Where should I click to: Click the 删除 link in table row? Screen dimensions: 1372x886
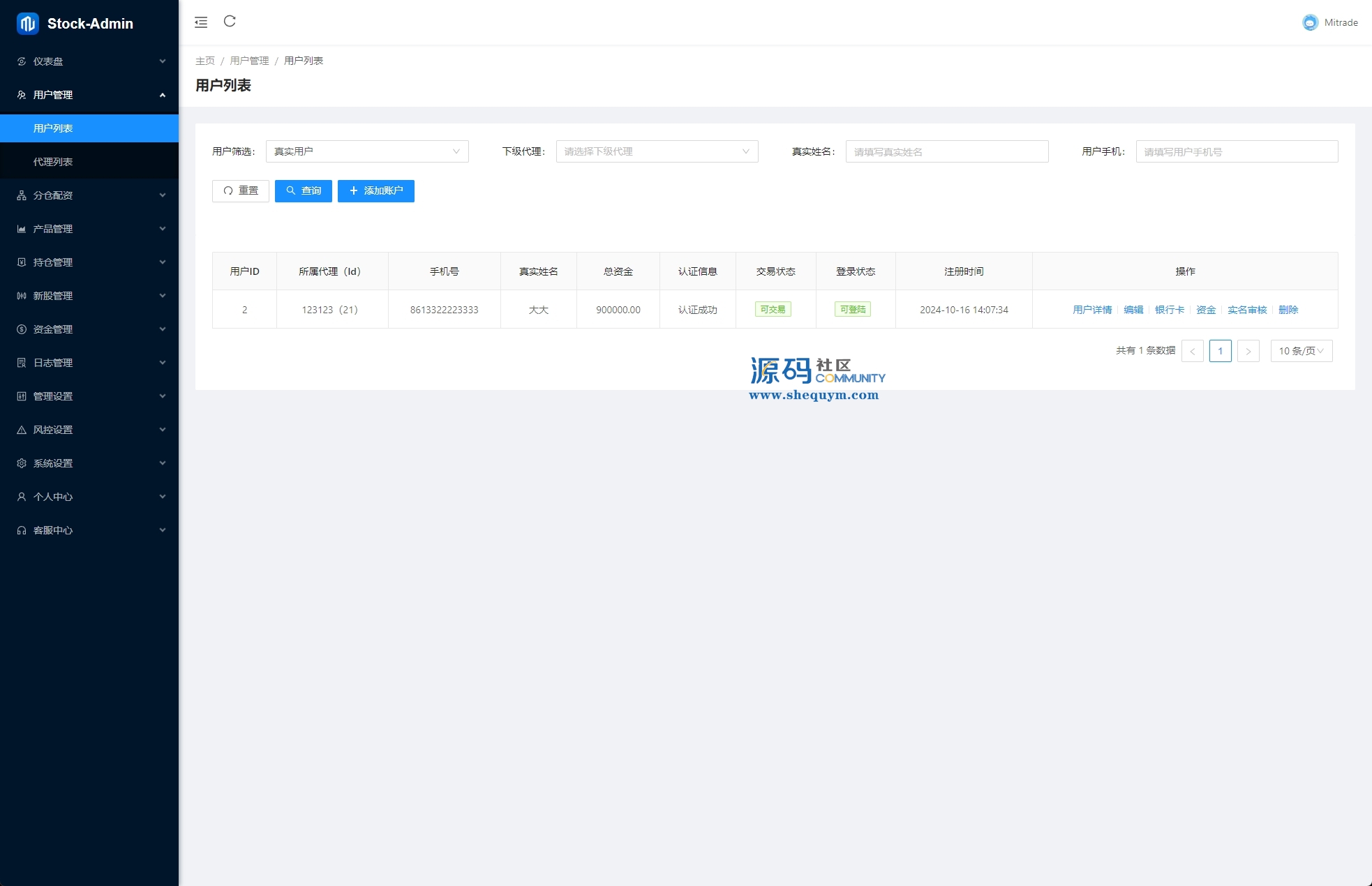click(x=1288, y=310)
